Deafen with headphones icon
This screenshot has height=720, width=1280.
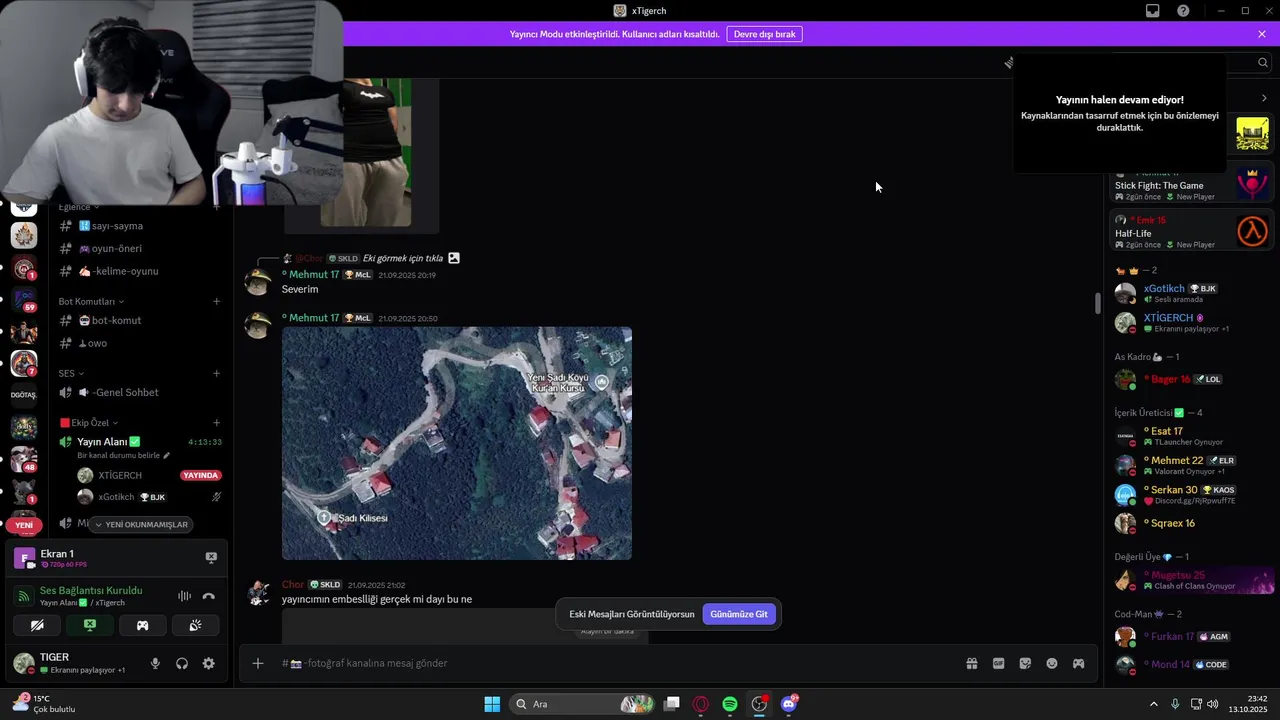182,663
